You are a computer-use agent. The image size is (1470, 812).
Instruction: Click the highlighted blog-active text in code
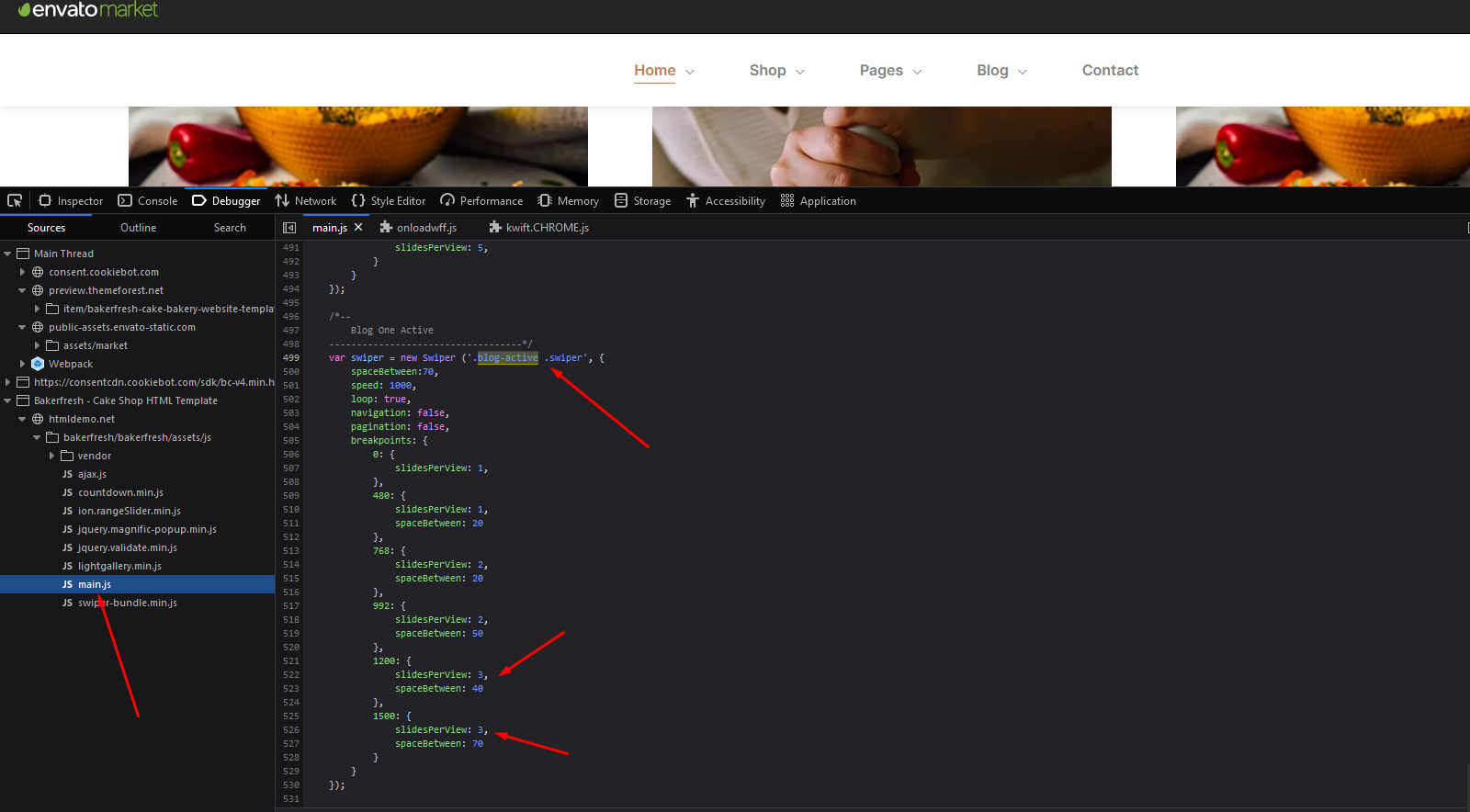click(508, 358)
